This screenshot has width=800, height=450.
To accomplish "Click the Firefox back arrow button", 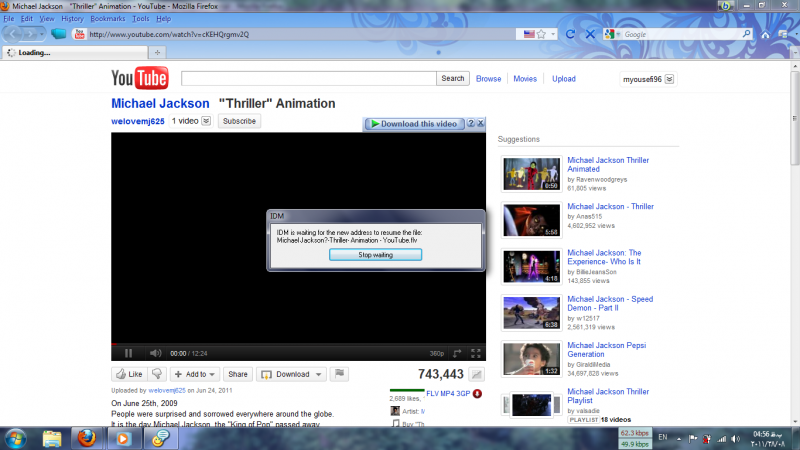I will pyautogui.click(x=13, y=34).
